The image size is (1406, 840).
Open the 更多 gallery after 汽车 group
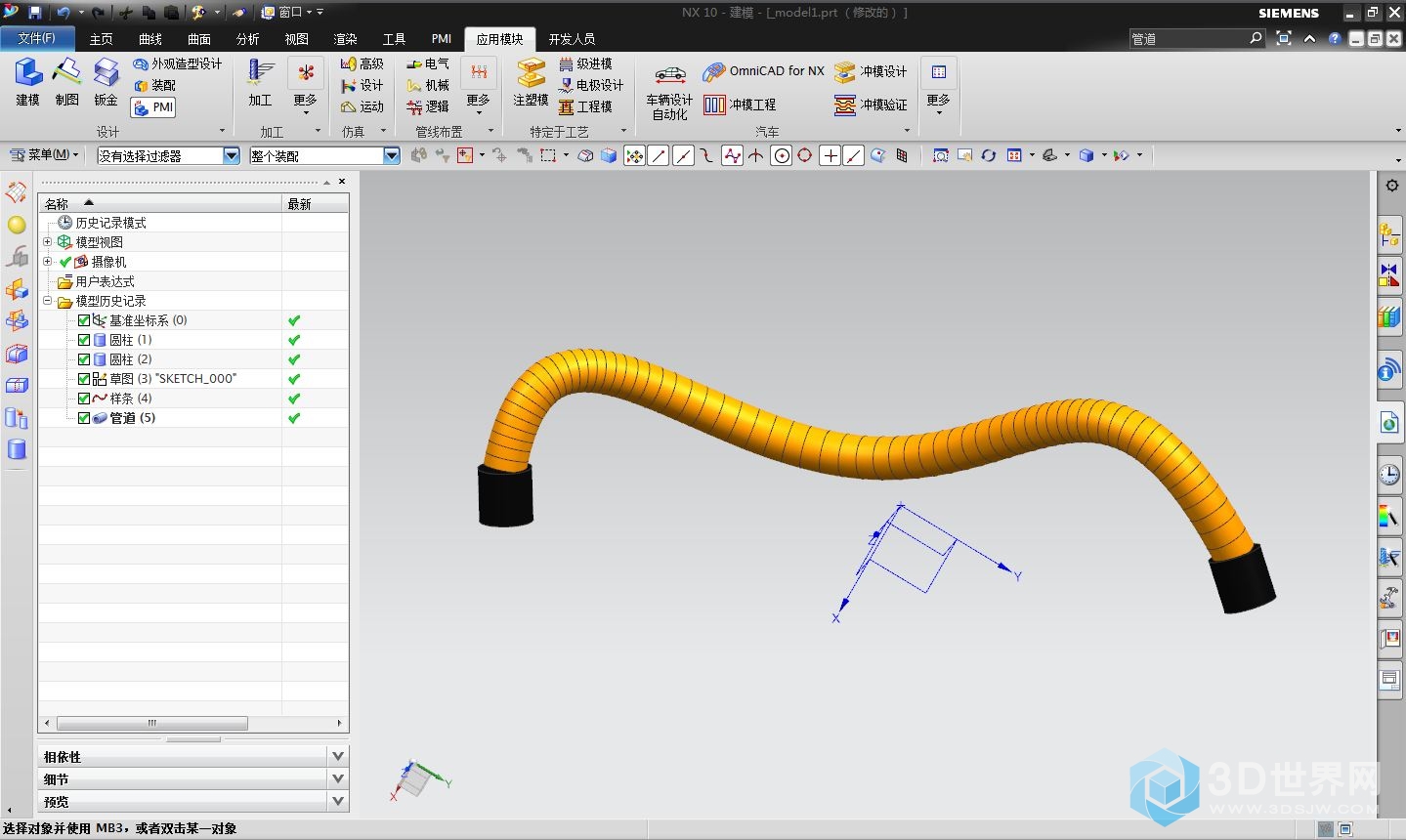(x=938, y=86)
